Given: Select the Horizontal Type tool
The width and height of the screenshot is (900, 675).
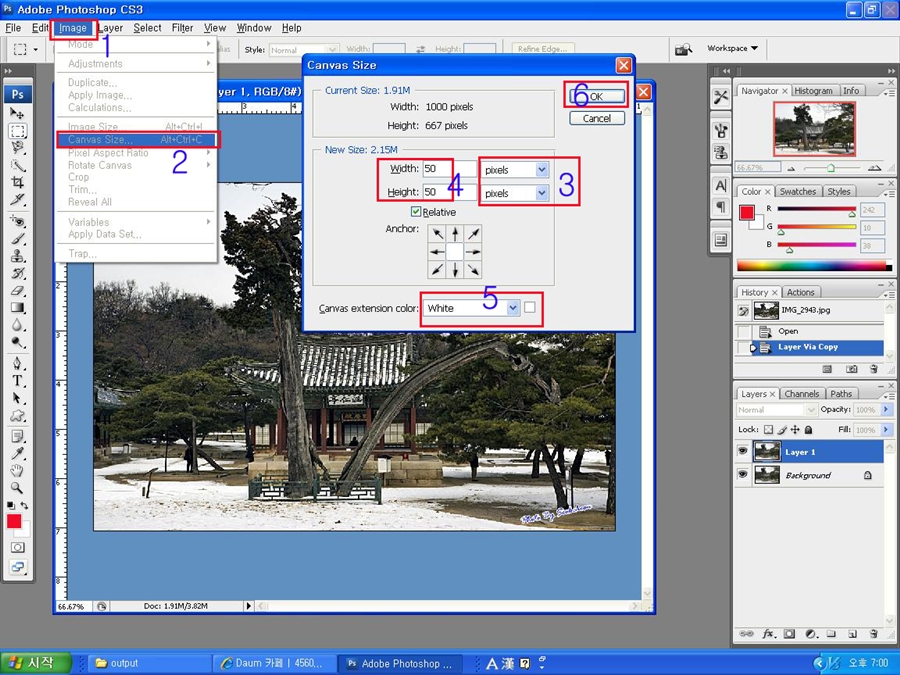Looking at the screenshot, I should tap(17, 381).
